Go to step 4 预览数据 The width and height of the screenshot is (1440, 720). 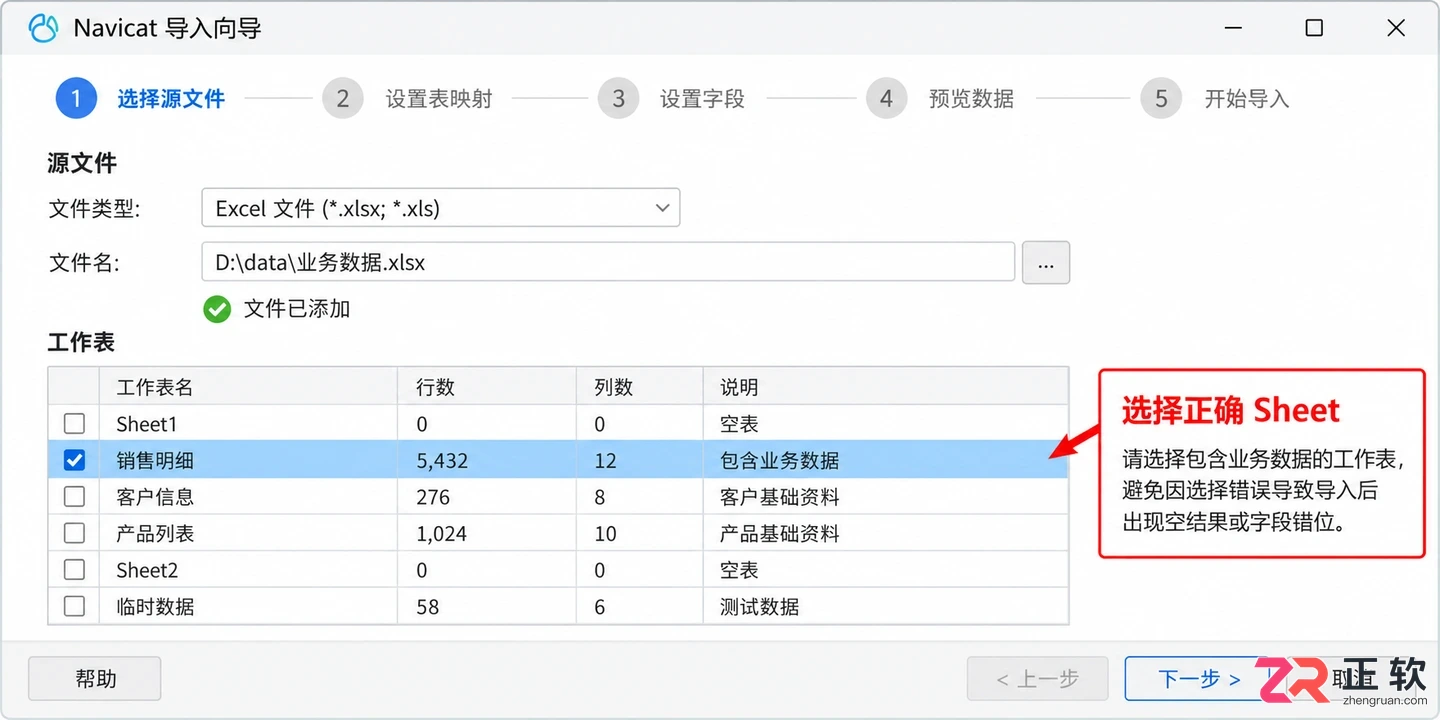click(940, 99)
